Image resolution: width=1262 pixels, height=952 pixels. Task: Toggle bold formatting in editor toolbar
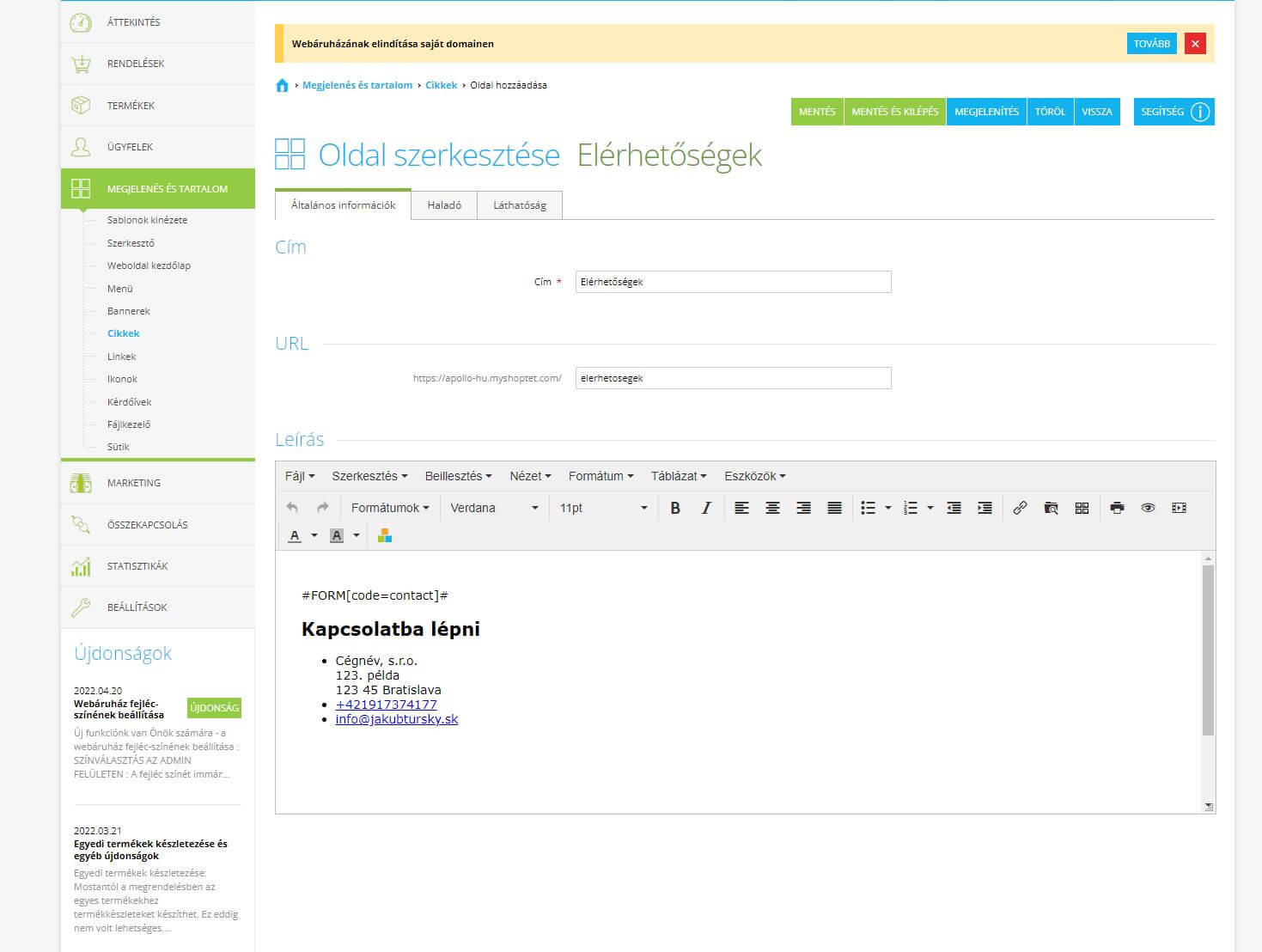click(675, 508)
